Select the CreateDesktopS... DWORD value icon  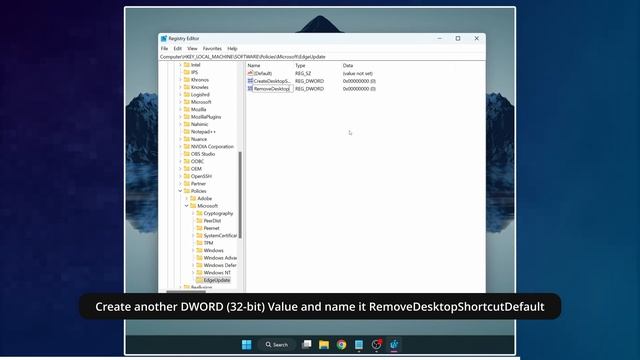click(250, 81)
